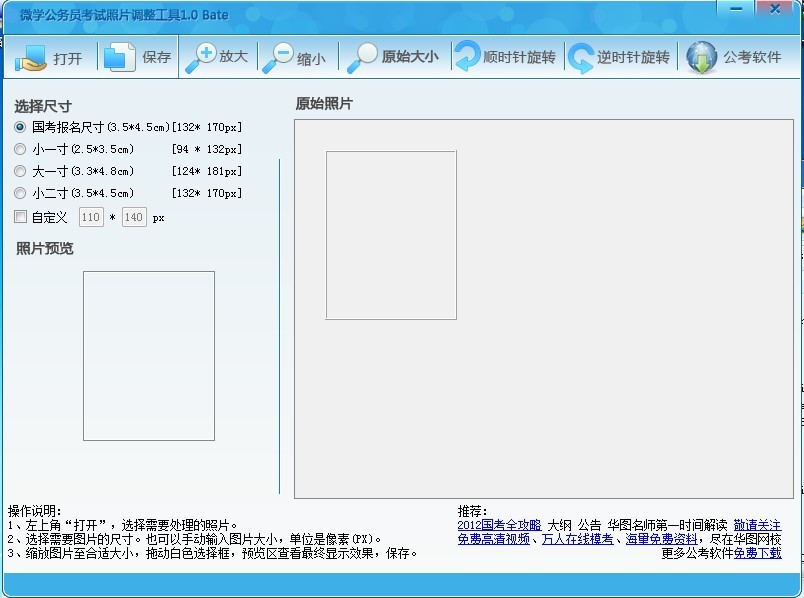Select 小二寸 (3.5*4.5cm) radio option
Image resolution: width=804 pixels, height=598 pixels.
[x=20, y=193]
